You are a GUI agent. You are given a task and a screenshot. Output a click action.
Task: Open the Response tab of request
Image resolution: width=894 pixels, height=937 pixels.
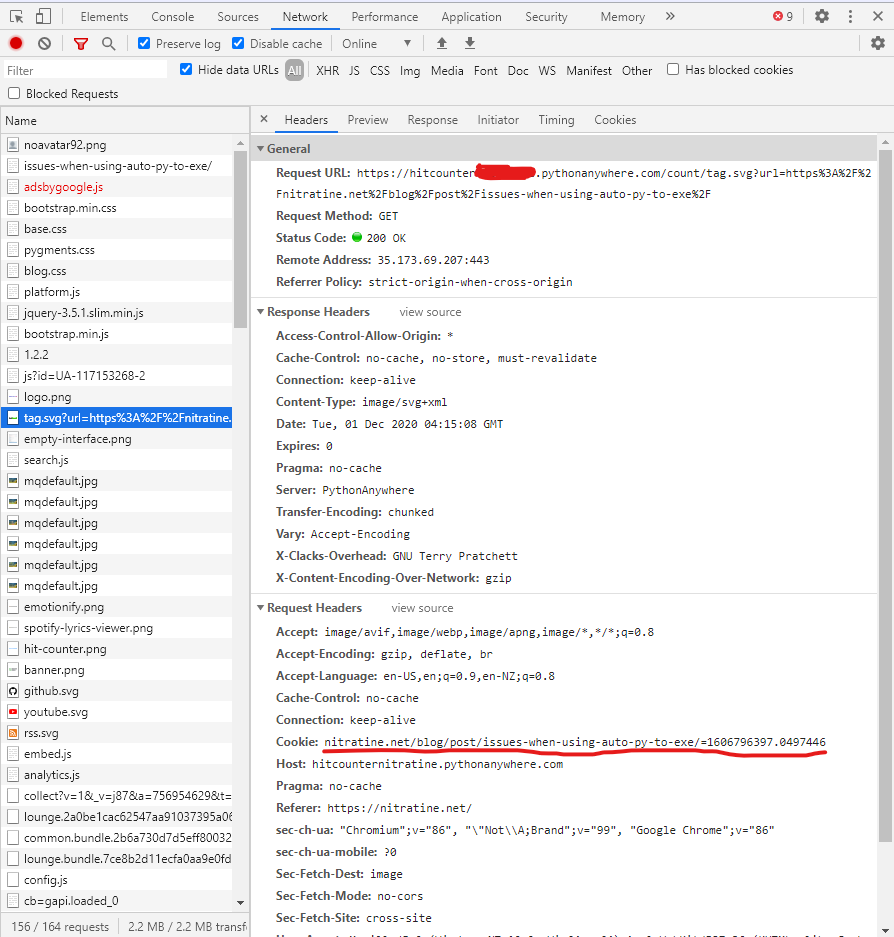click(x=433, y=120)
